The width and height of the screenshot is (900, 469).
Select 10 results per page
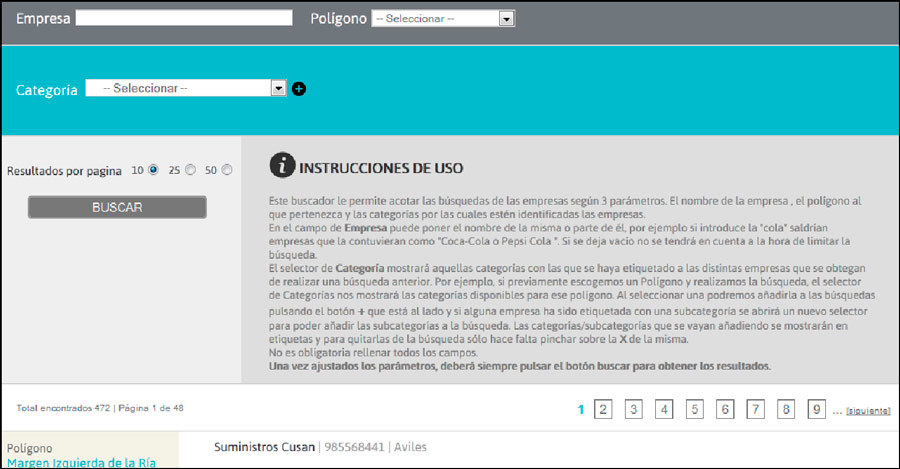pyautogui.click(x=153, y=170)
